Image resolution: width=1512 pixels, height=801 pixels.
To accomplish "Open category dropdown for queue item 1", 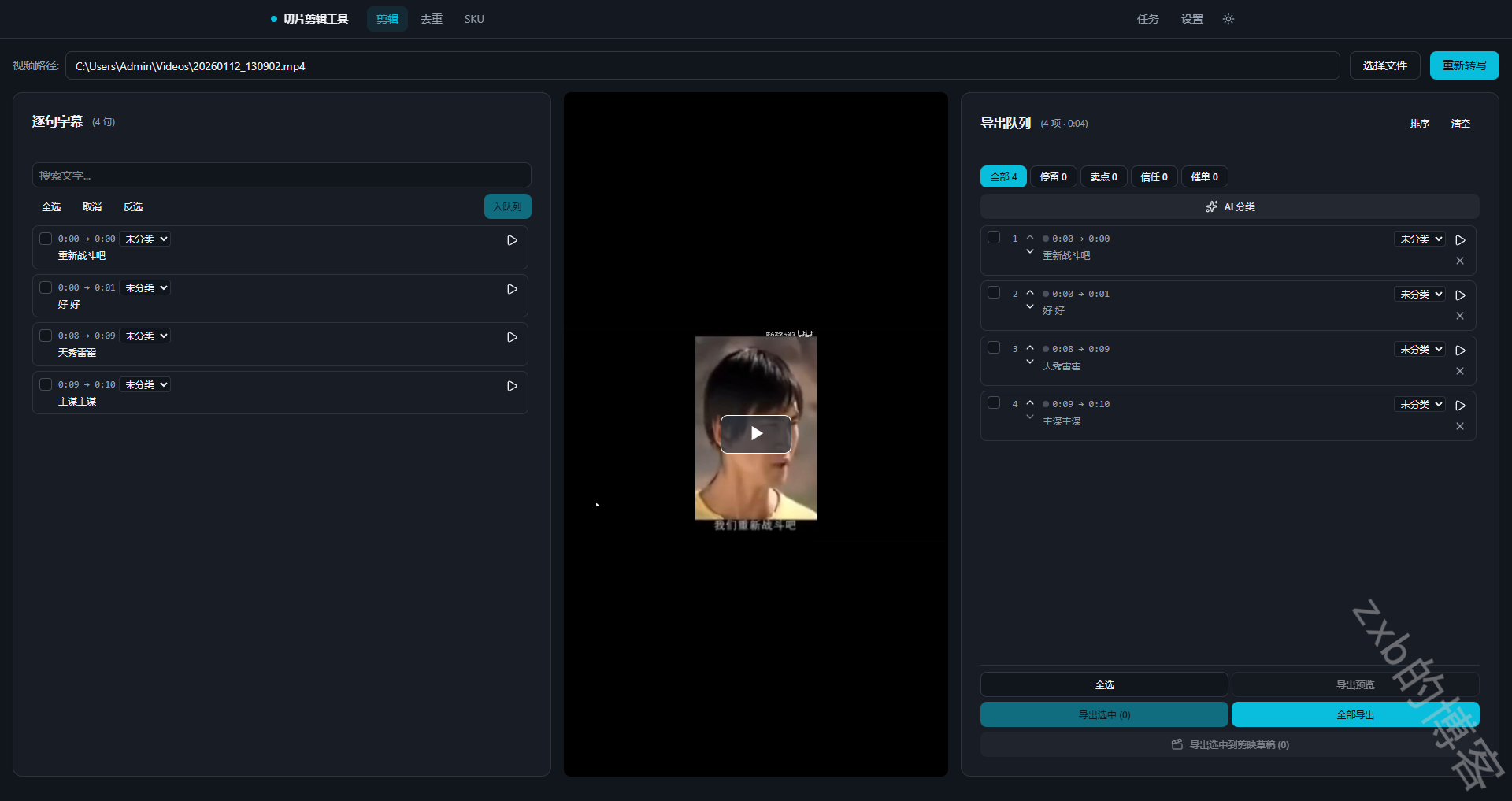I will [1421, 239].
